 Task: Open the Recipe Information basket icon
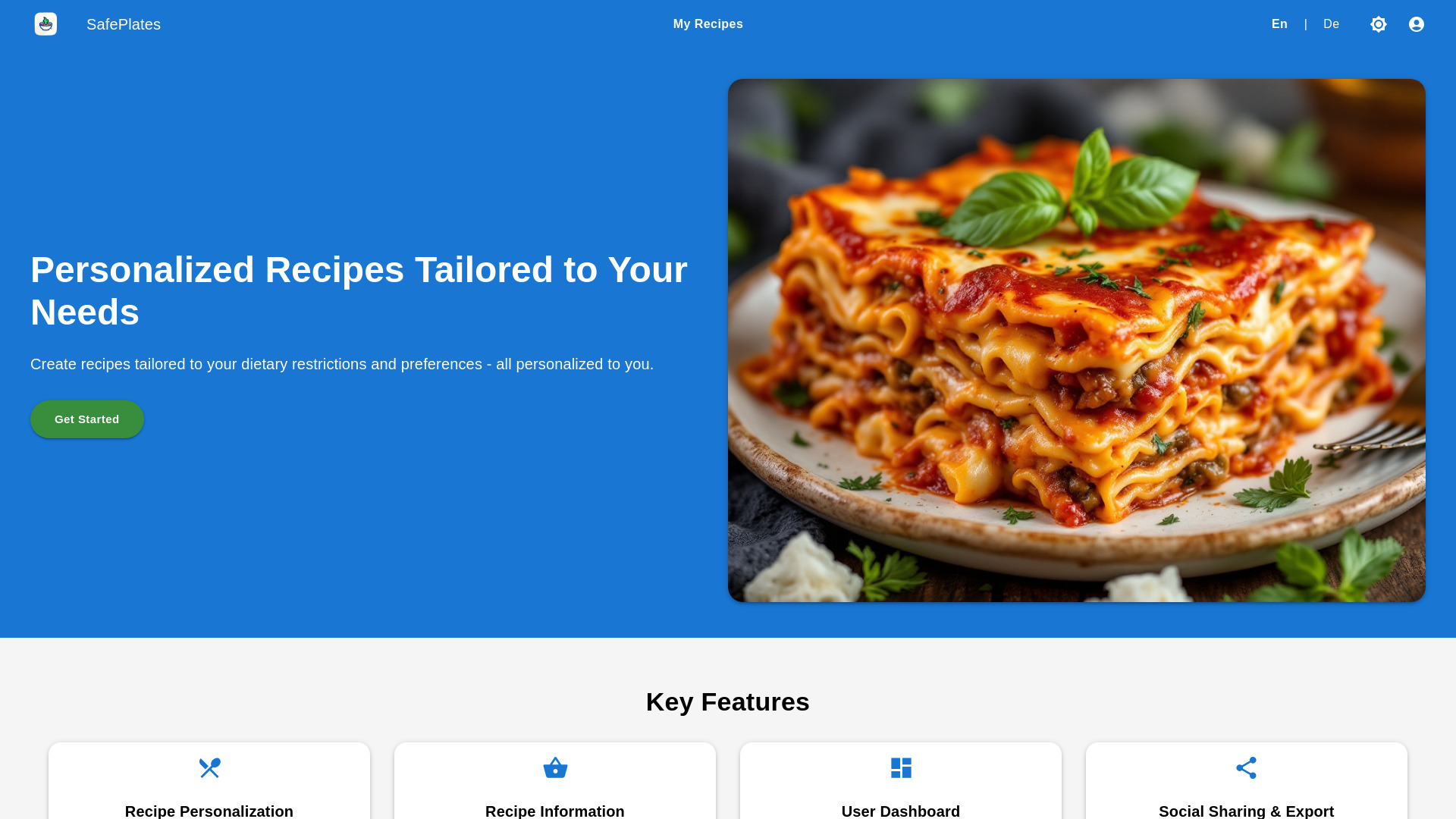click(554, 767)
